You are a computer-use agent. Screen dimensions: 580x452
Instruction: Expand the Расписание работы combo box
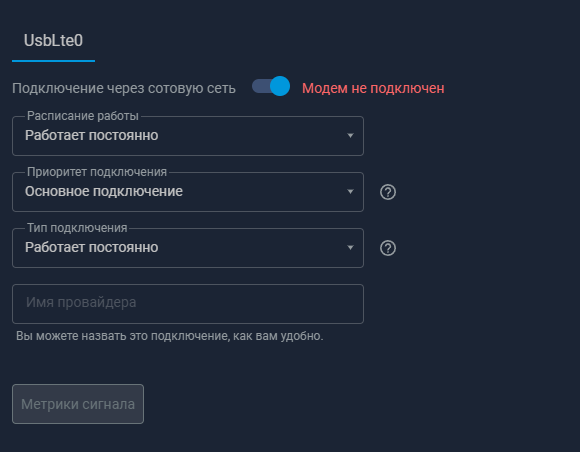point(188,136)
